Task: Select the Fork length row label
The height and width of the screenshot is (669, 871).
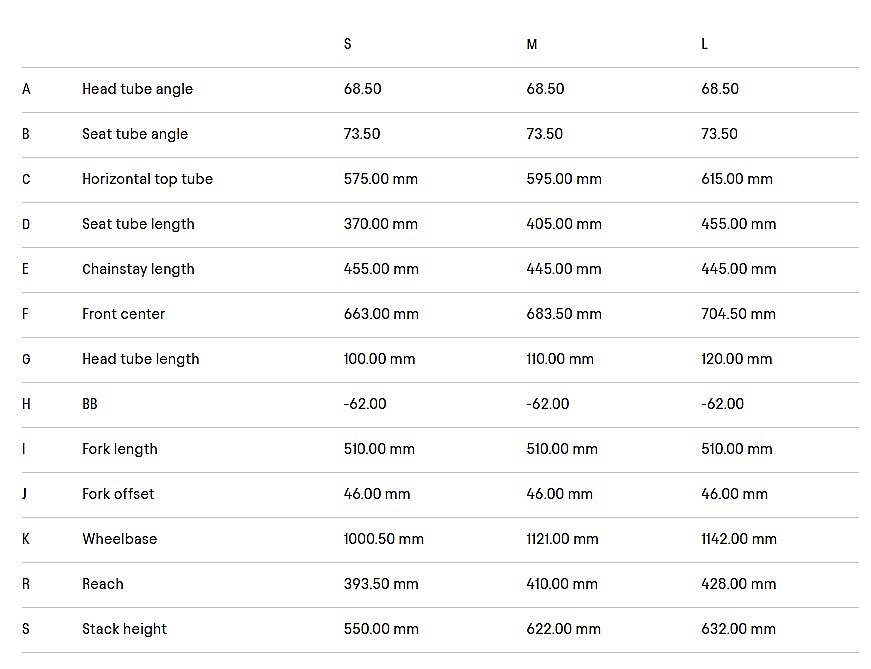Action: [x=120, y=449]
